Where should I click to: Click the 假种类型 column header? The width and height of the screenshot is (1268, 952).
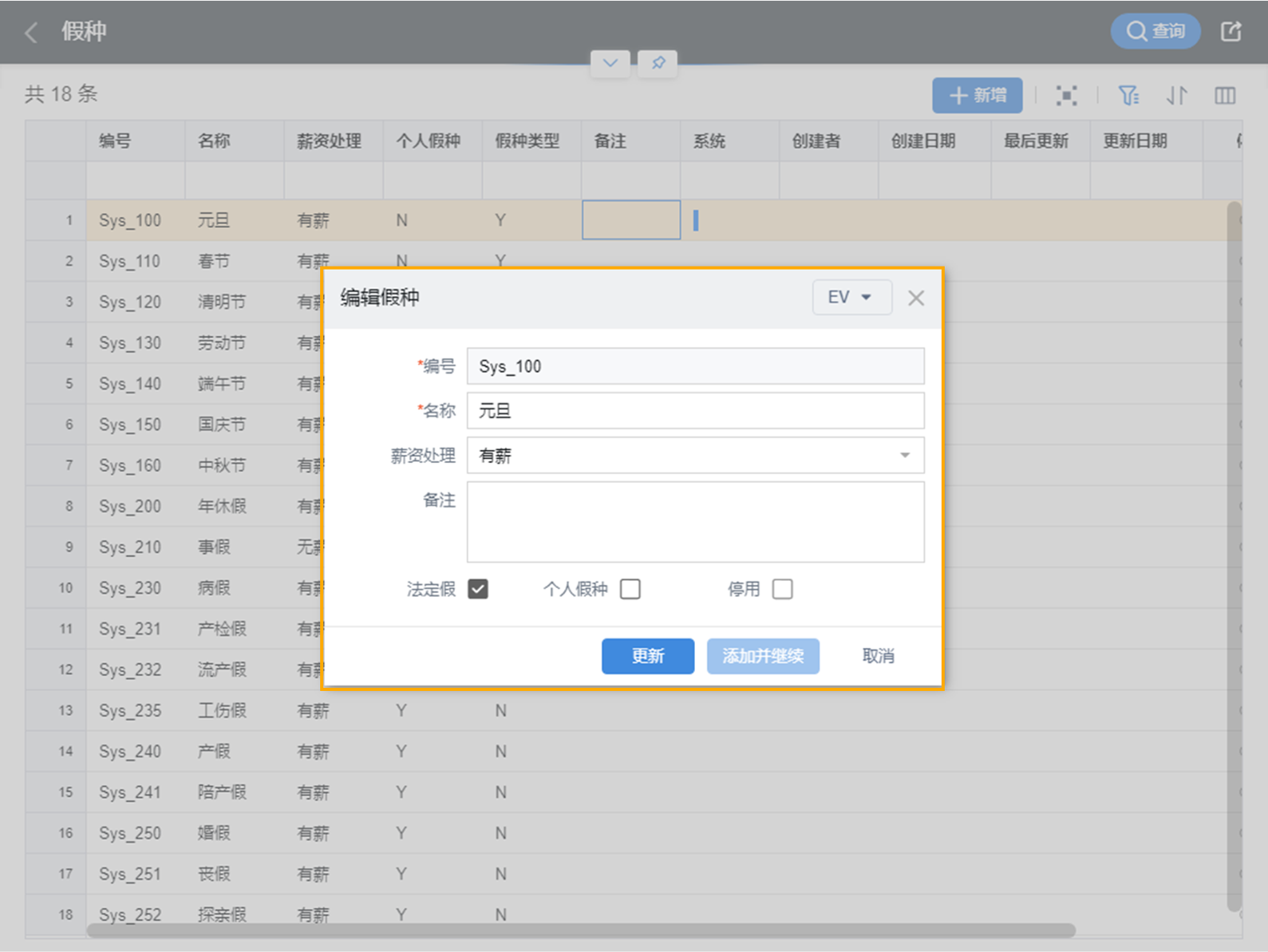click(x=531, y=141)
